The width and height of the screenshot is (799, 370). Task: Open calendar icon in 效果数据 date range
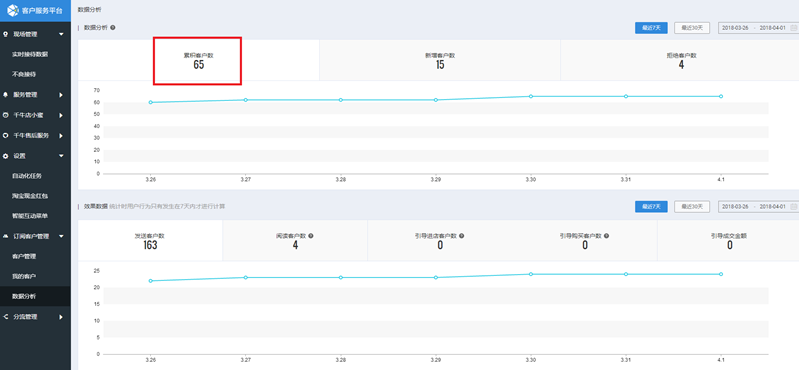(x=793, y=206)
